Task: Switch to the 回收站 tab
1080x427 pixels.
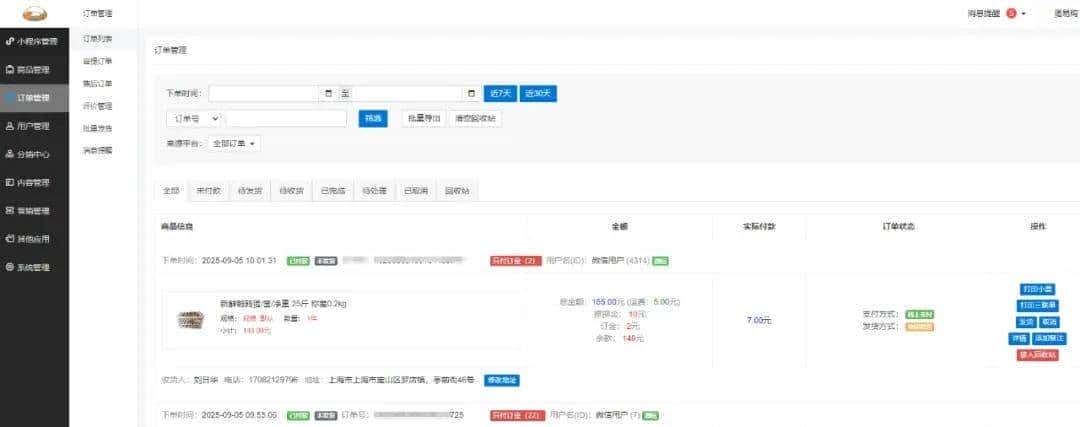Action: 457,191
